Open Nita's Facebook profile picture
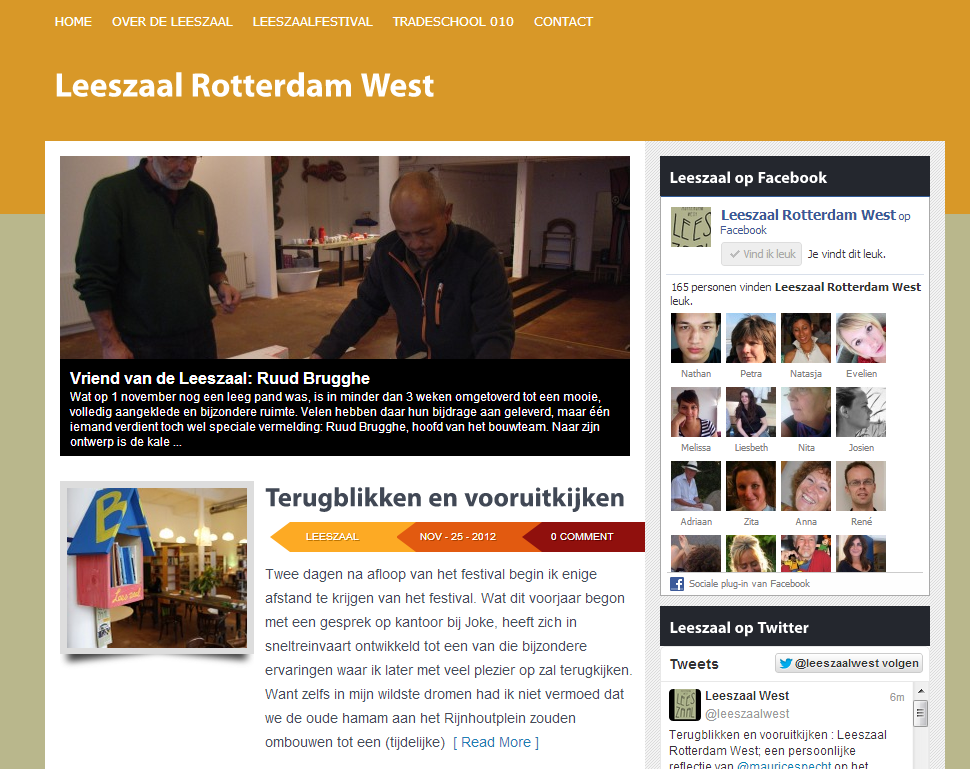Screen dimensions: 970x769 (x=806, y=412)
